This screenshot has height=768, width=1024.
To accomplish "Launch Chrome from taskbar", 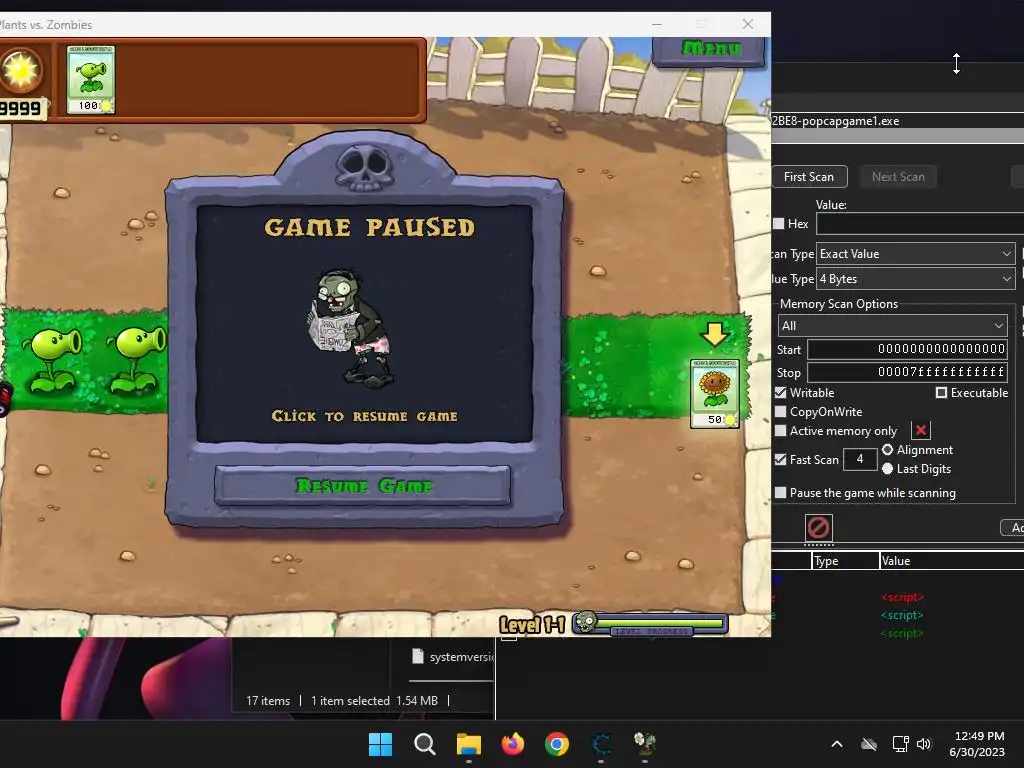I will tap(557, 744).
